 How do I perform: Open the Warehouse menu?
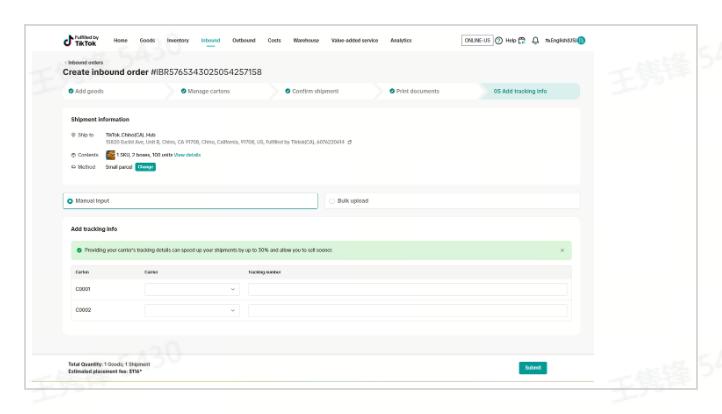(306, 41)
